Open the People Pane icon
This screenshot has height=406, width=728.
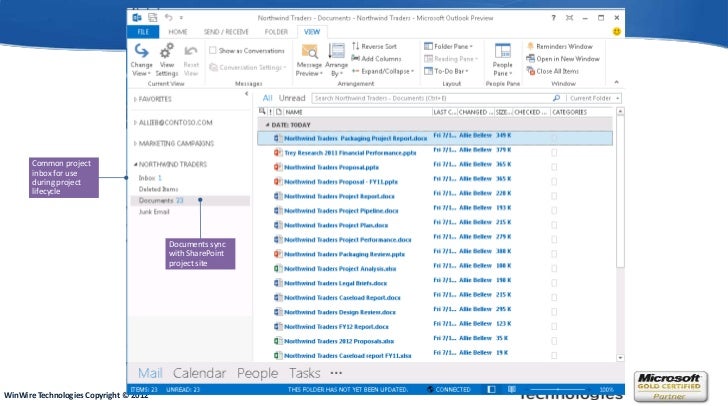click(502, 51)
